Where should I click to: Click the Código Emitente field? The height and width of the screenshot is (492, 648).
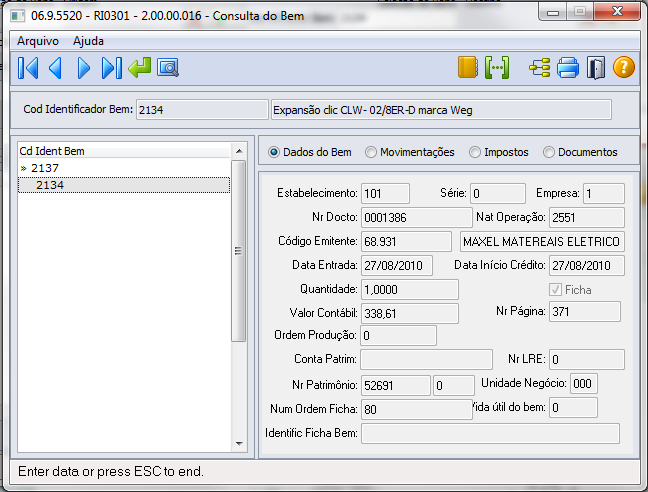point(406,242)
